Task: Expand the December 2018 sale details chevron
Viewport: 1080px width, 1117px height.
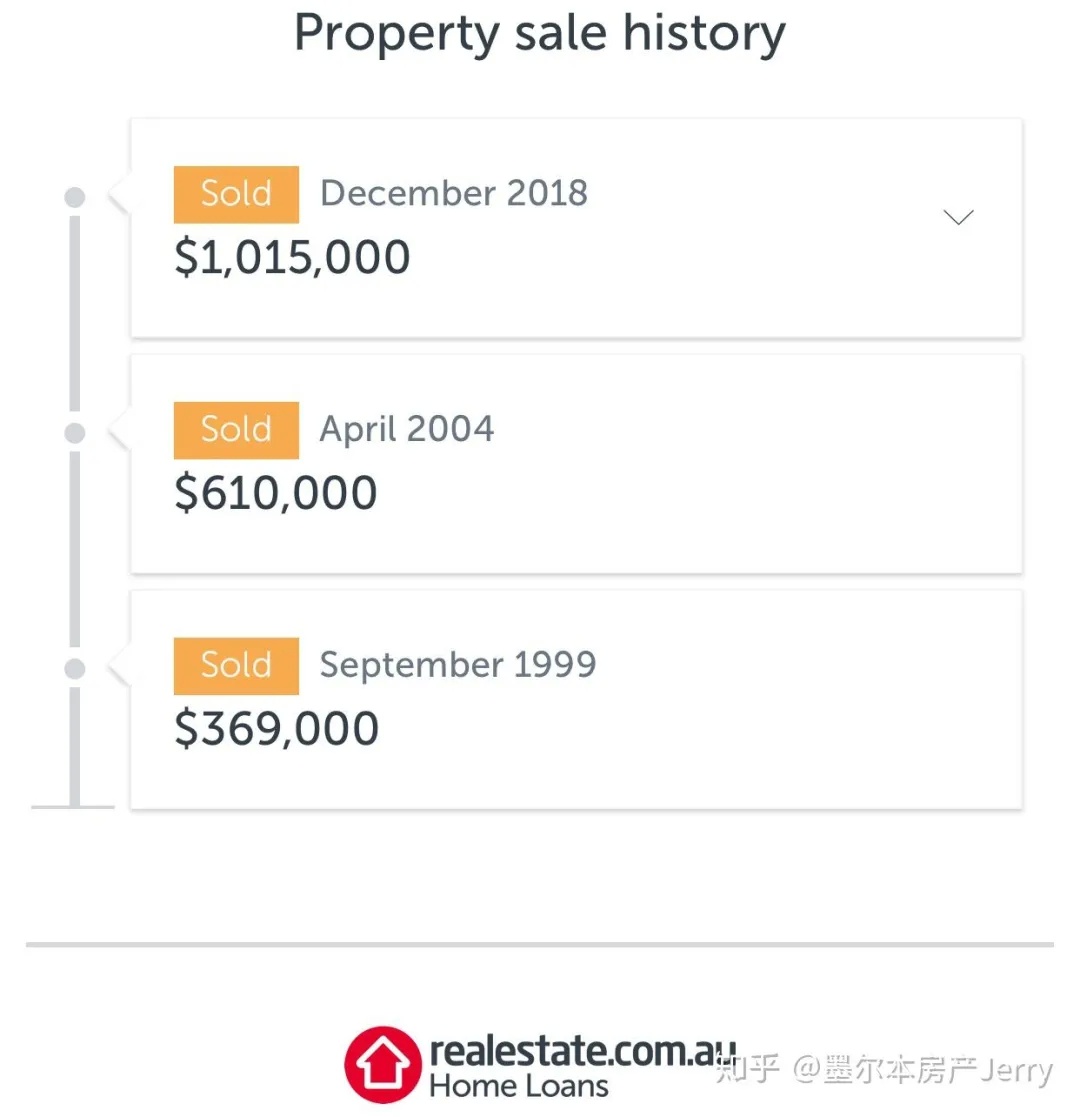Action: click(958, 217)
